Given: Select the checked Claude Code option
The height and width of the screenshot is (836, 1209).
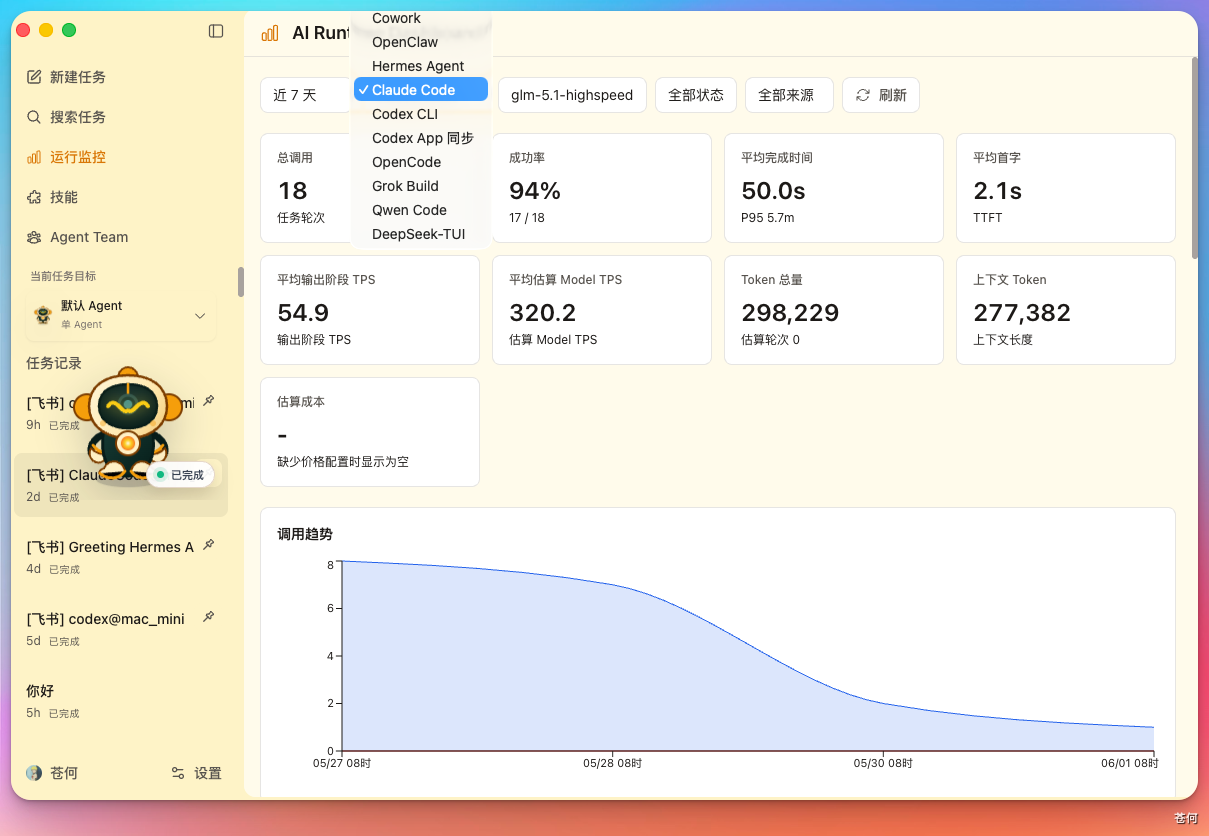Looking at the screenshot, I should (421, 90).
